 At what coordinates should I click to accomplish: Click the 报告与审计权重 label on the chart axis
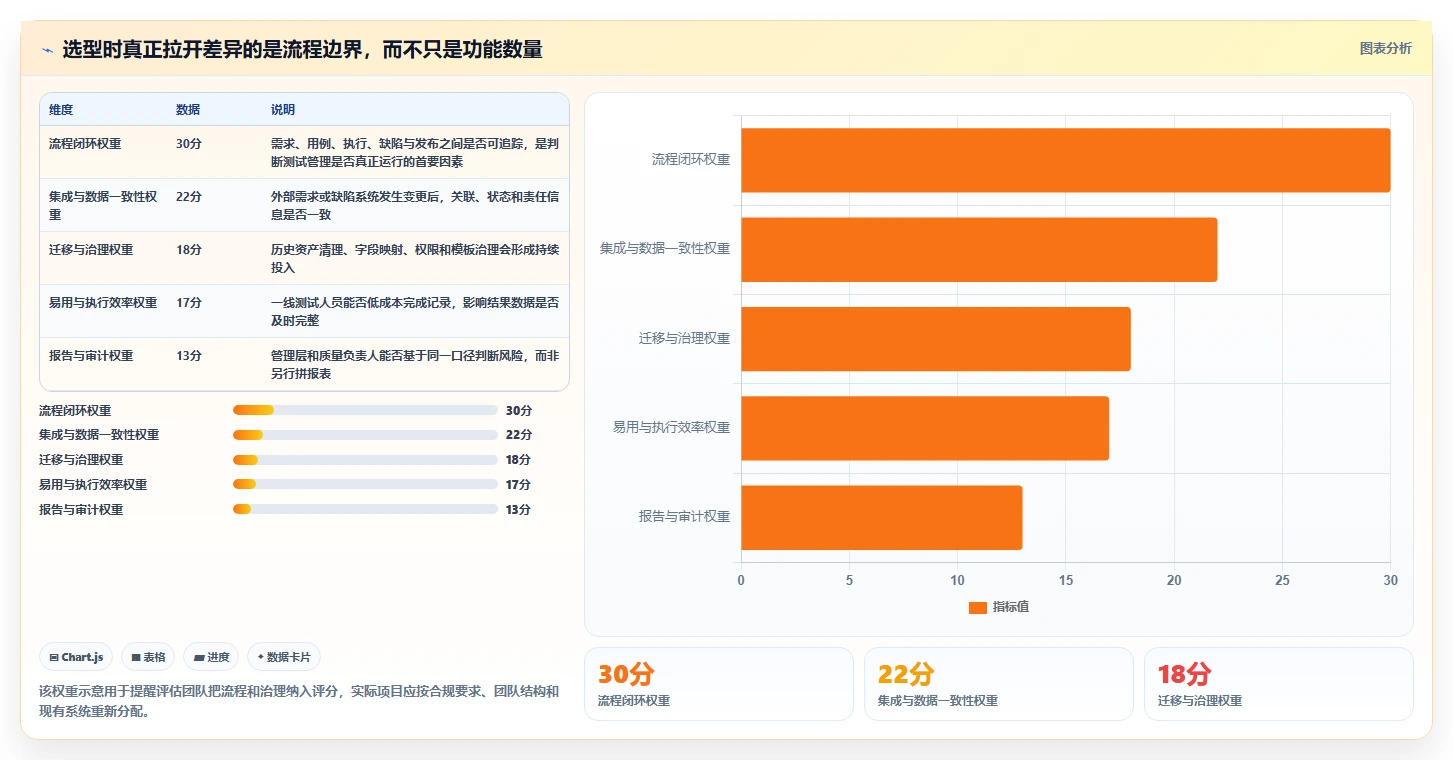coord(685,517)
